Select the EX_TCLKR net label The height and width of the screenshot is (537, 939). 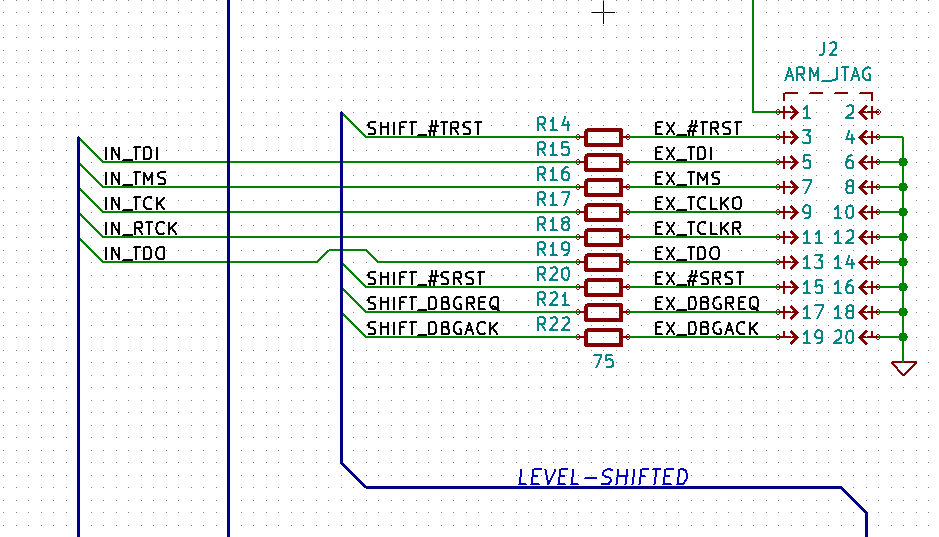(698, 229)
